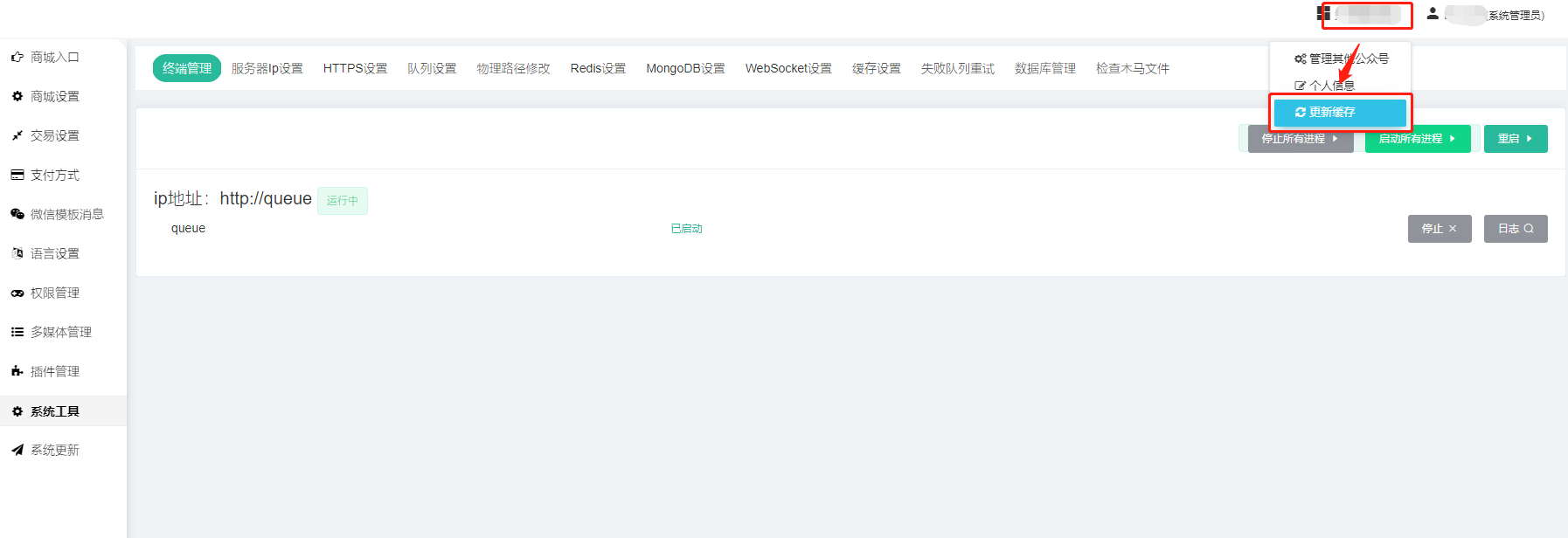The height and width of the screenshot is (538, 1568).
Task: Click the 系统管理员 user label
Action: [x=1516, y=16]
